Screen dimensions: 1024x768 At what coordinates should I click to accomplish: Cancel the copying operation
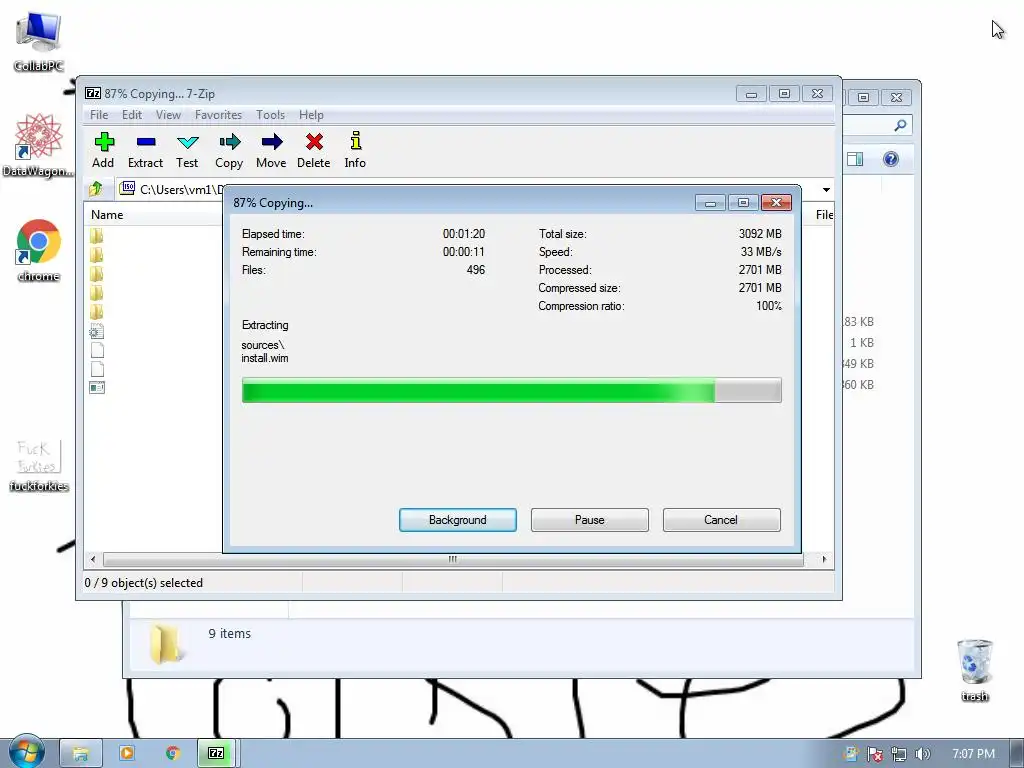click(722, 520)
